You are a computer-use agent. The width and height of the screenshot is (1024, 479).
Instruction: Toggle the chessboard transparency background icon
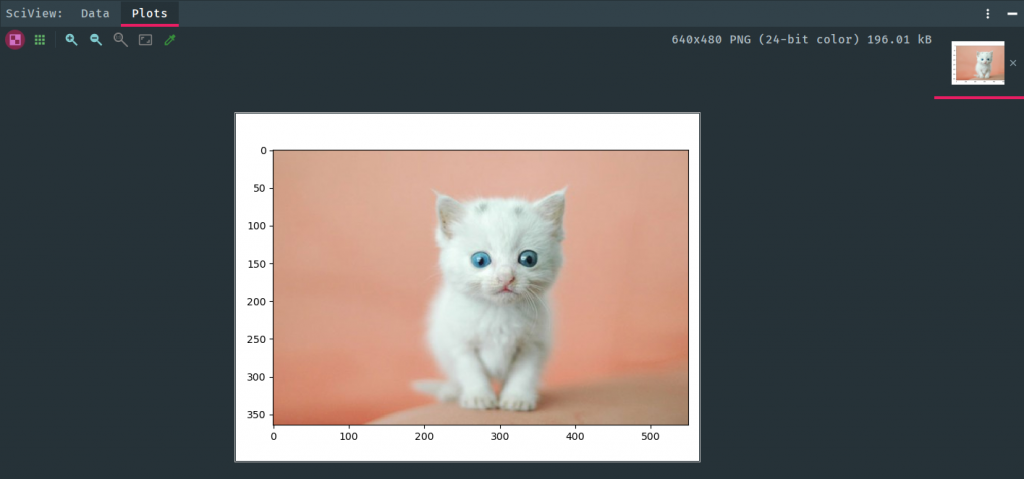[15, 40]
